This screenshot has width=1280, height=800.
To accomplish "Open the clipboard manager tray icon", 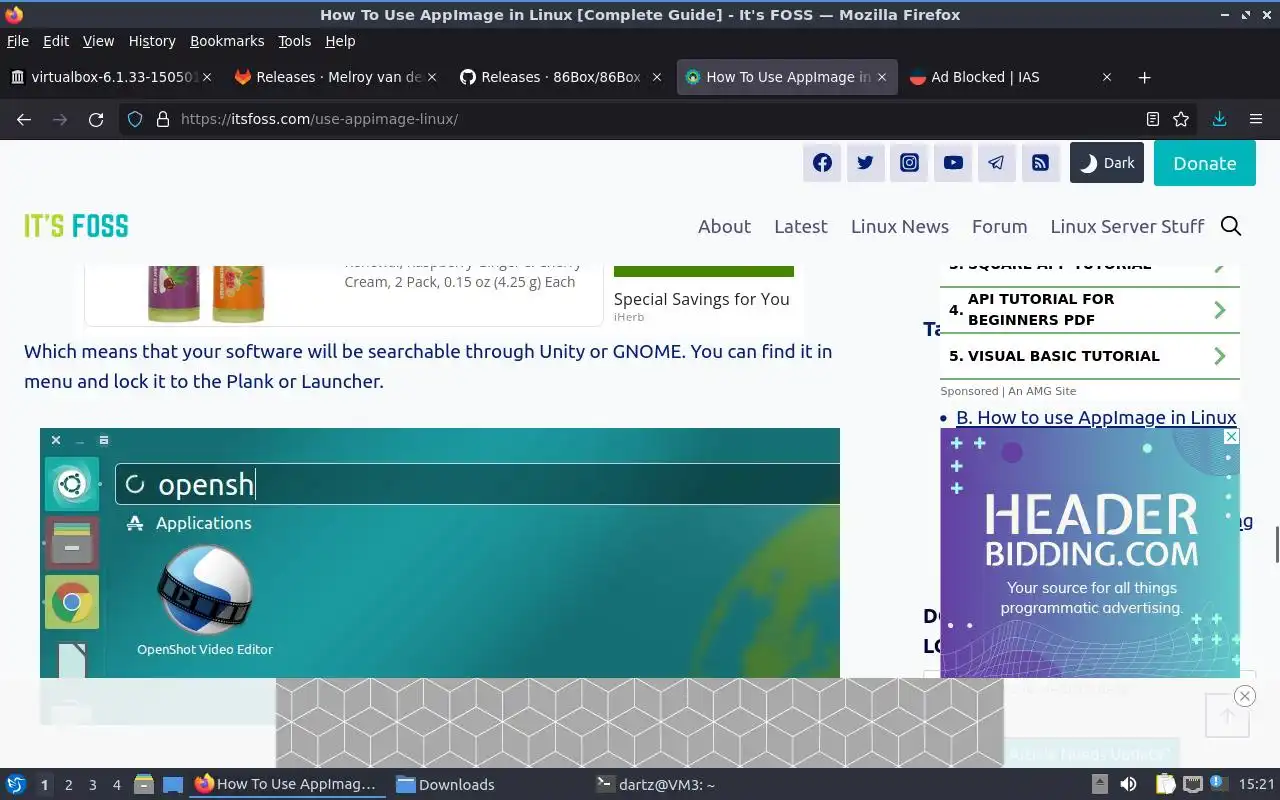I will 1165,784.
